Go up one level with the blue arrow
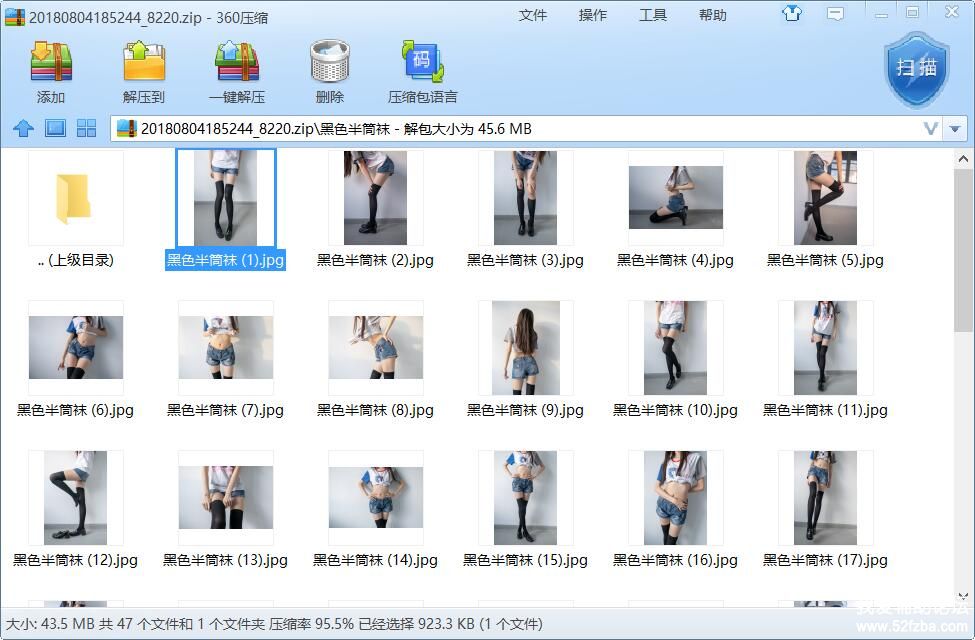Screen dimensions: 975x640 point(24,129)
